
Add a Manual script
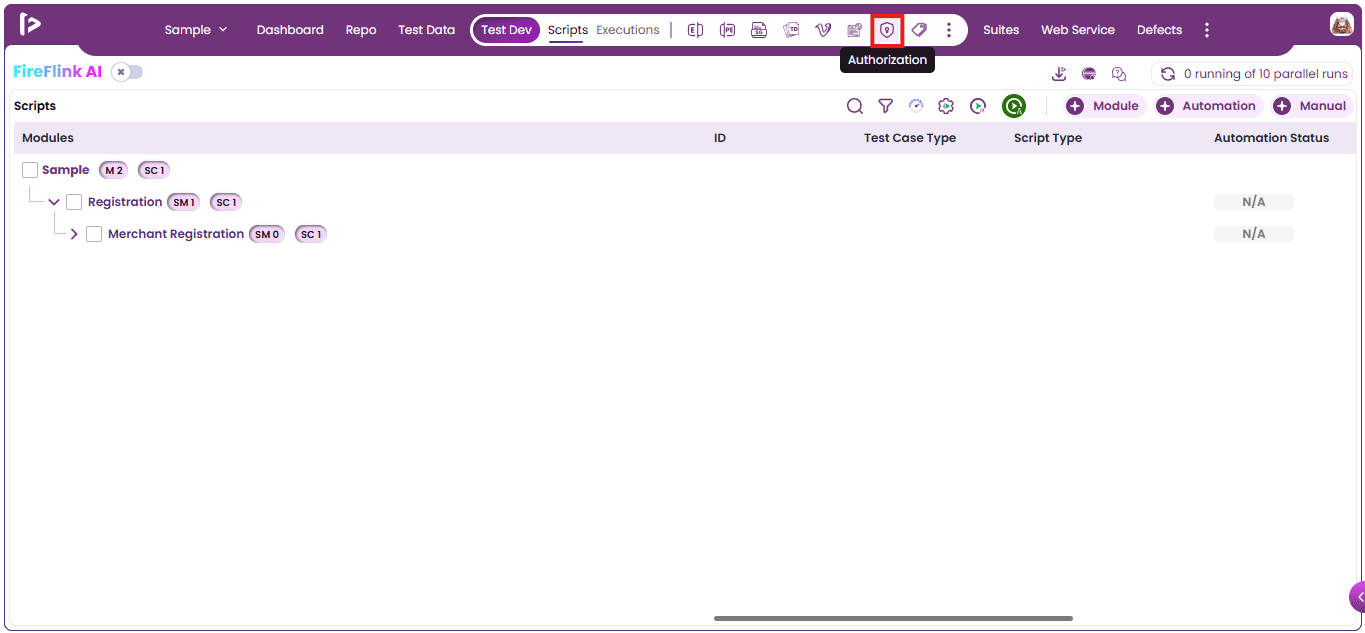(x=1311, y=106)
